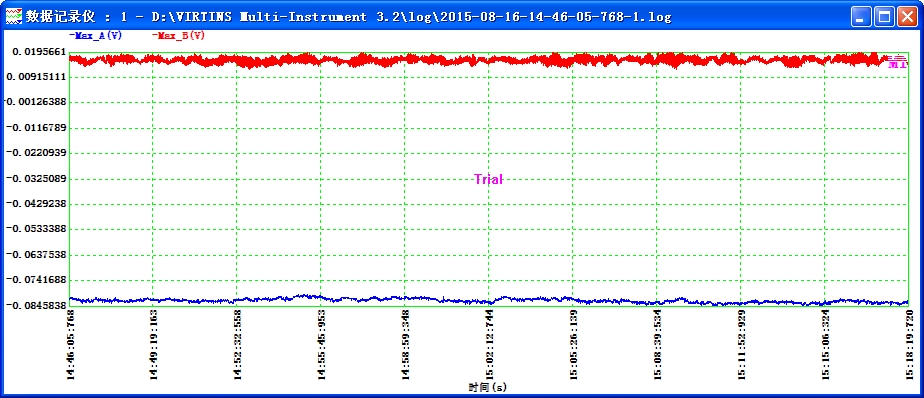Click the log file path in title bar
Screen dimensions: 924x398
pos(411,17)
